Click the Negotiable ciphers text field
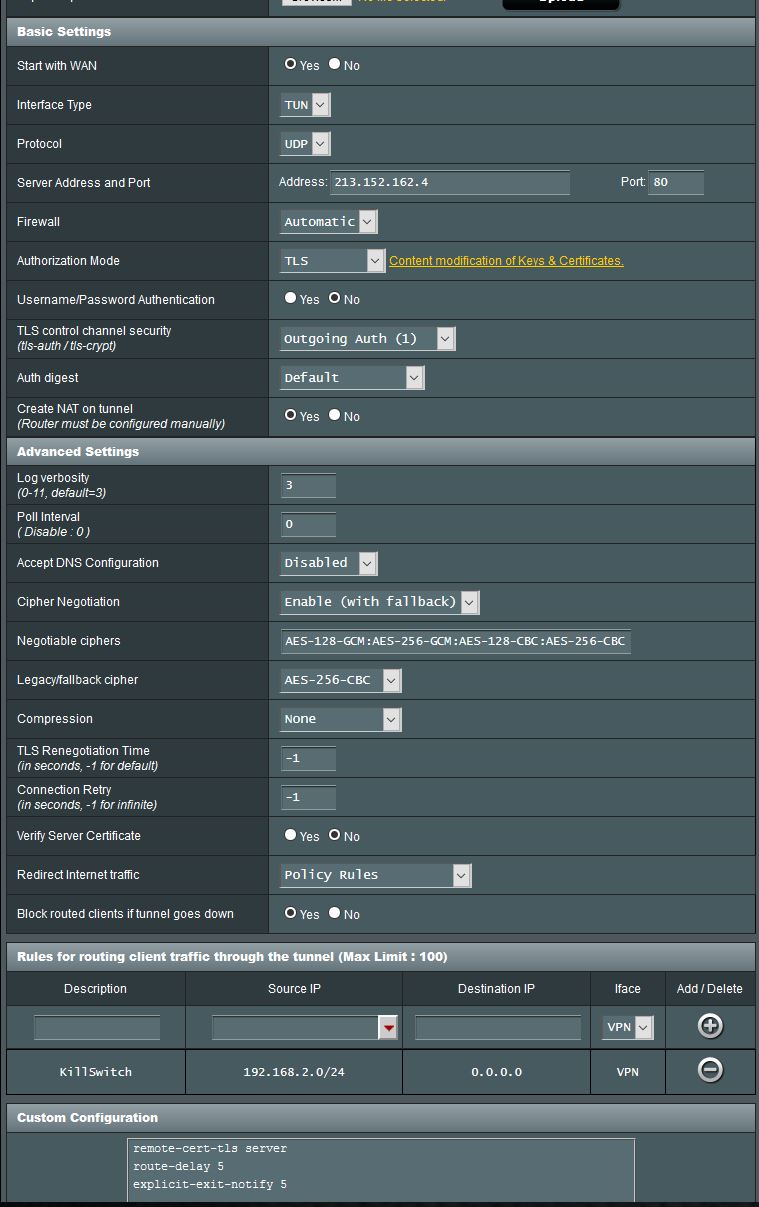The height and width of the screenshot is (1207, 759). click(x=456, y=641)
